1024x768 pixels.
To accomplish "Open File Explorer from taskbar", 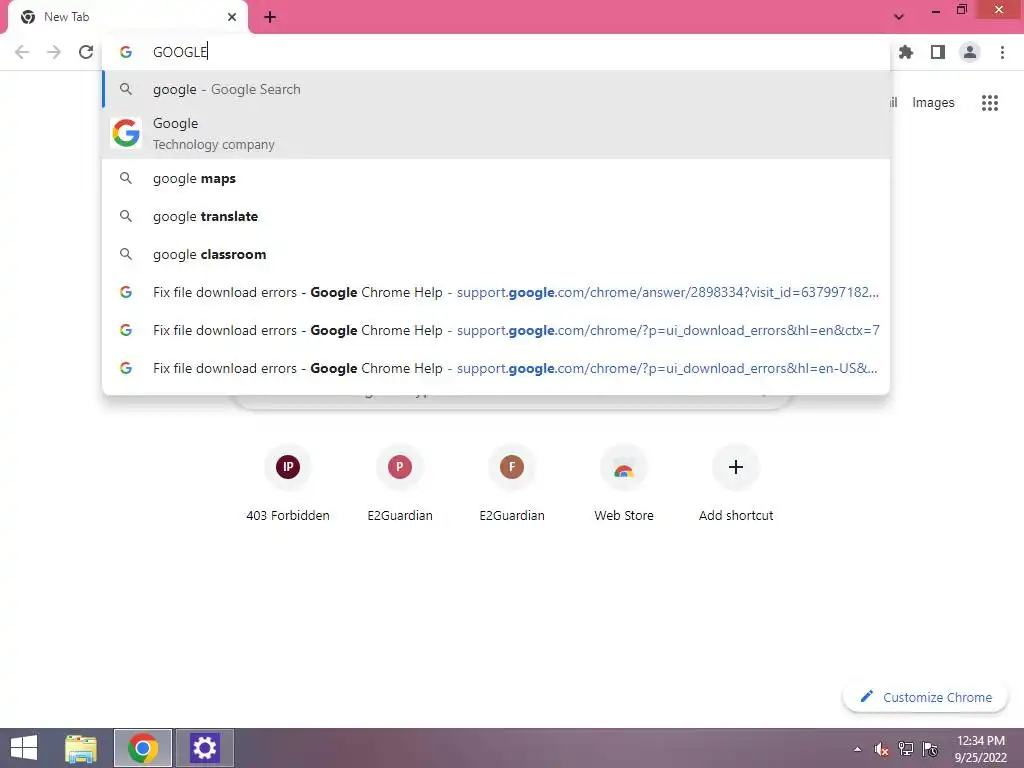I will click(81, 748).
